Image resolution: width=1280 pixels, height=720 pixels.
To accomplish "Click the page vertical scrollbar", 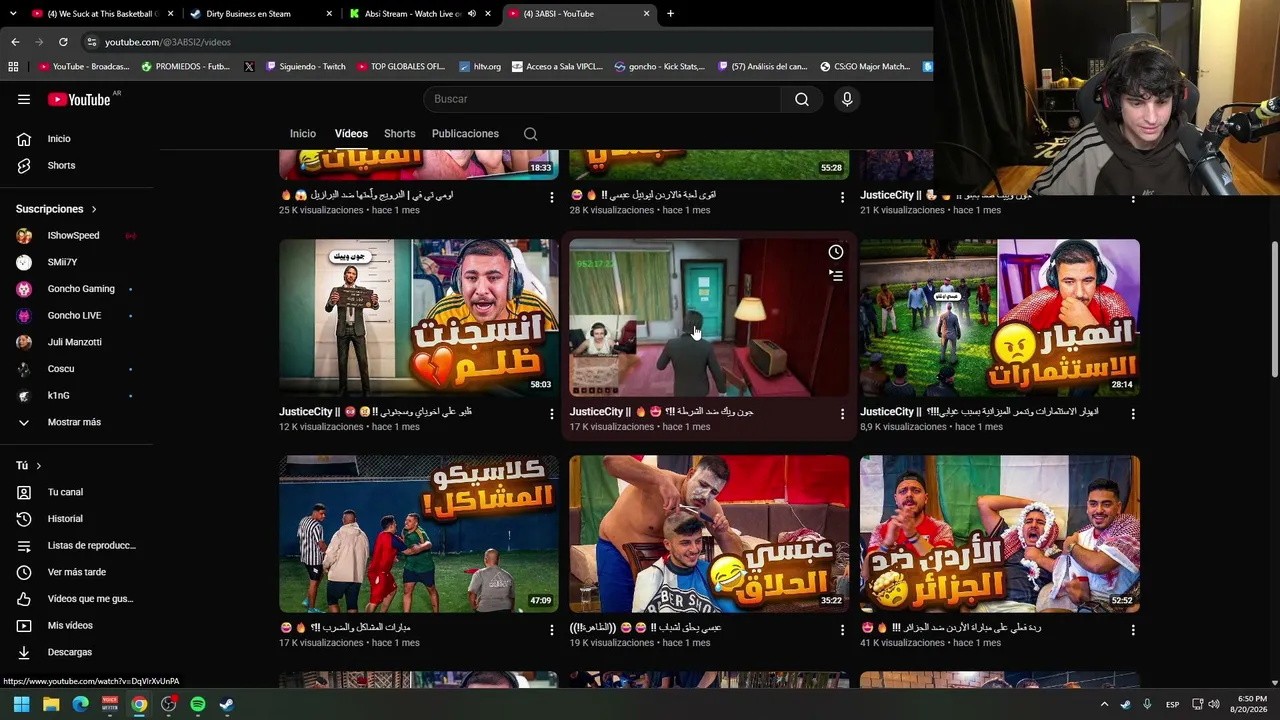I will coord(1274,310).
